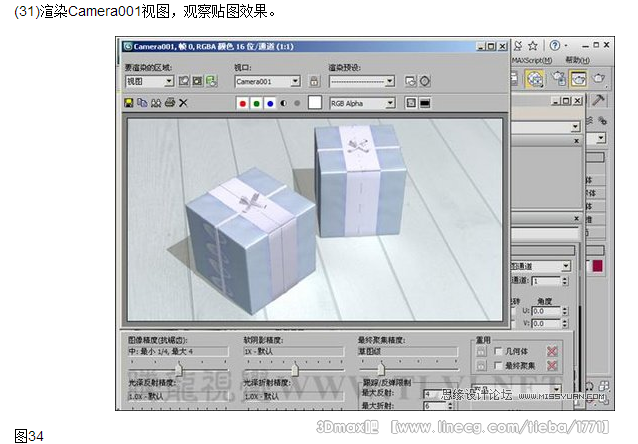Click the render setup icon beside preset dropdown
The height and width of the screenshot is (444, 638).
[409, 81]
